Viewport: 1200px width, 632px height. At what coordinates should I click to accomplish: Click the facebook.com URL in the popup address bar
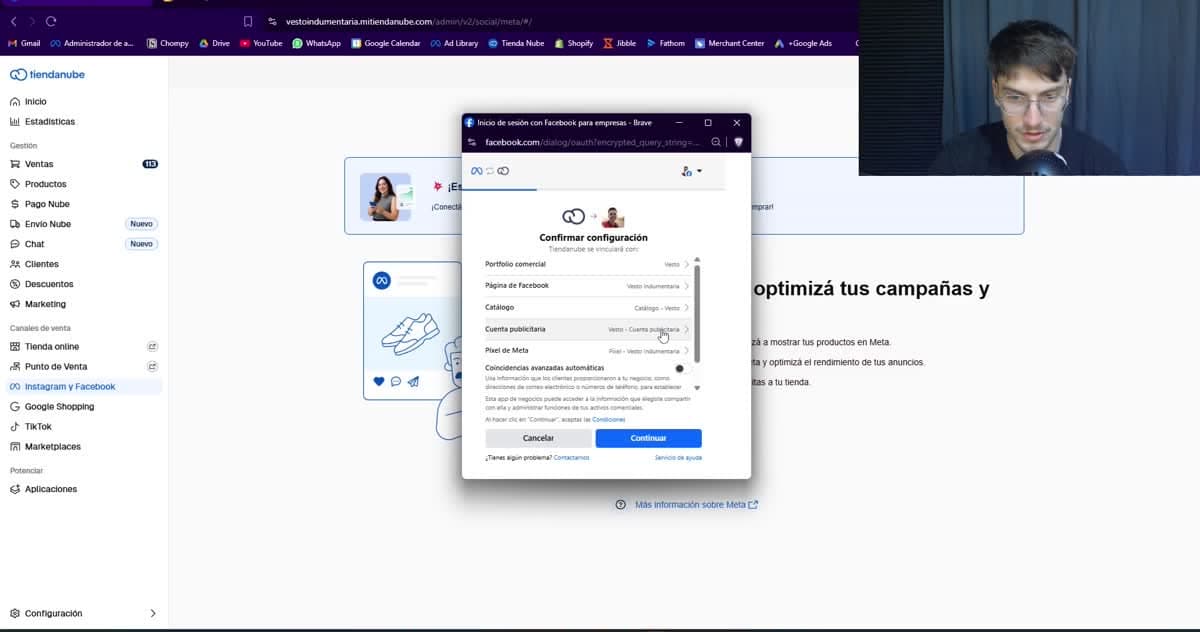593,142
